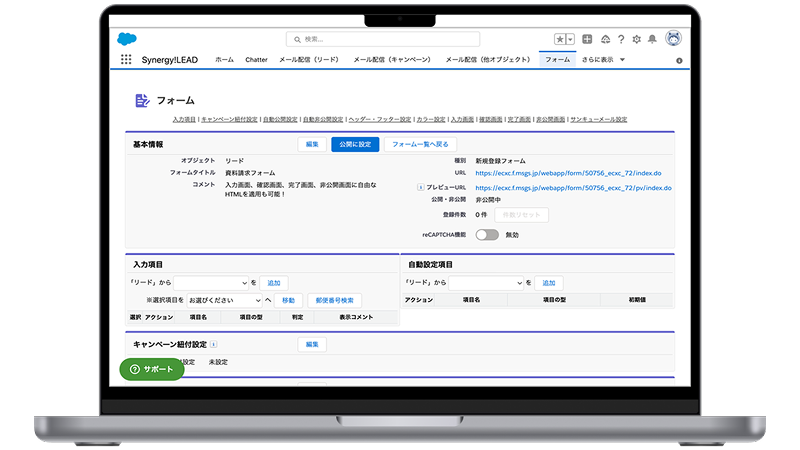This screenshot has width=800, height=450.
Task: Open the preview URL link
Action: (x=573, y=188)
